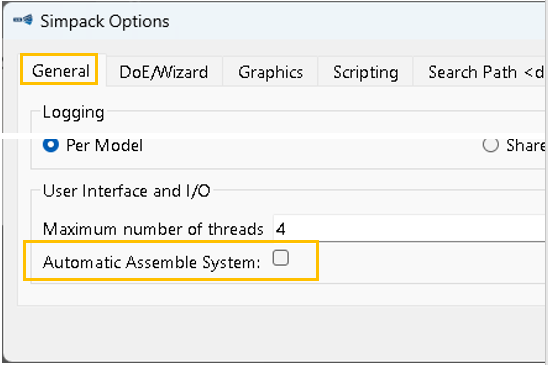Click the Simpack Options window title text
The height and width of the screenshot is (365, 548).
(105, 22)
